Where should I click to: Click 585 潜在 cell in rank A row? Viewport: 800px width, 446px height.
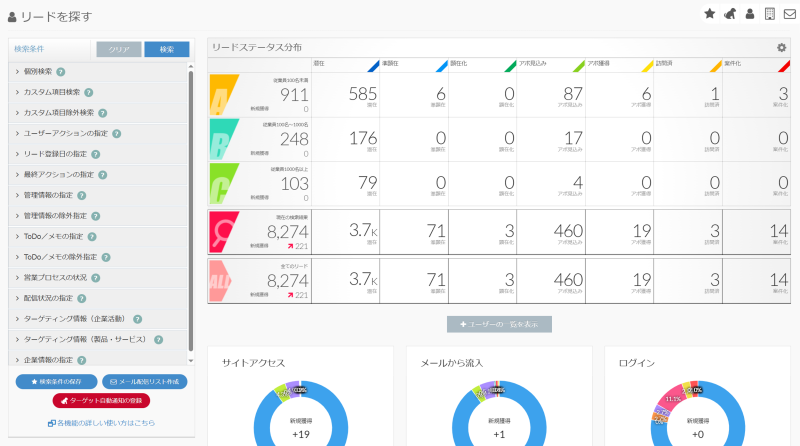345,95
